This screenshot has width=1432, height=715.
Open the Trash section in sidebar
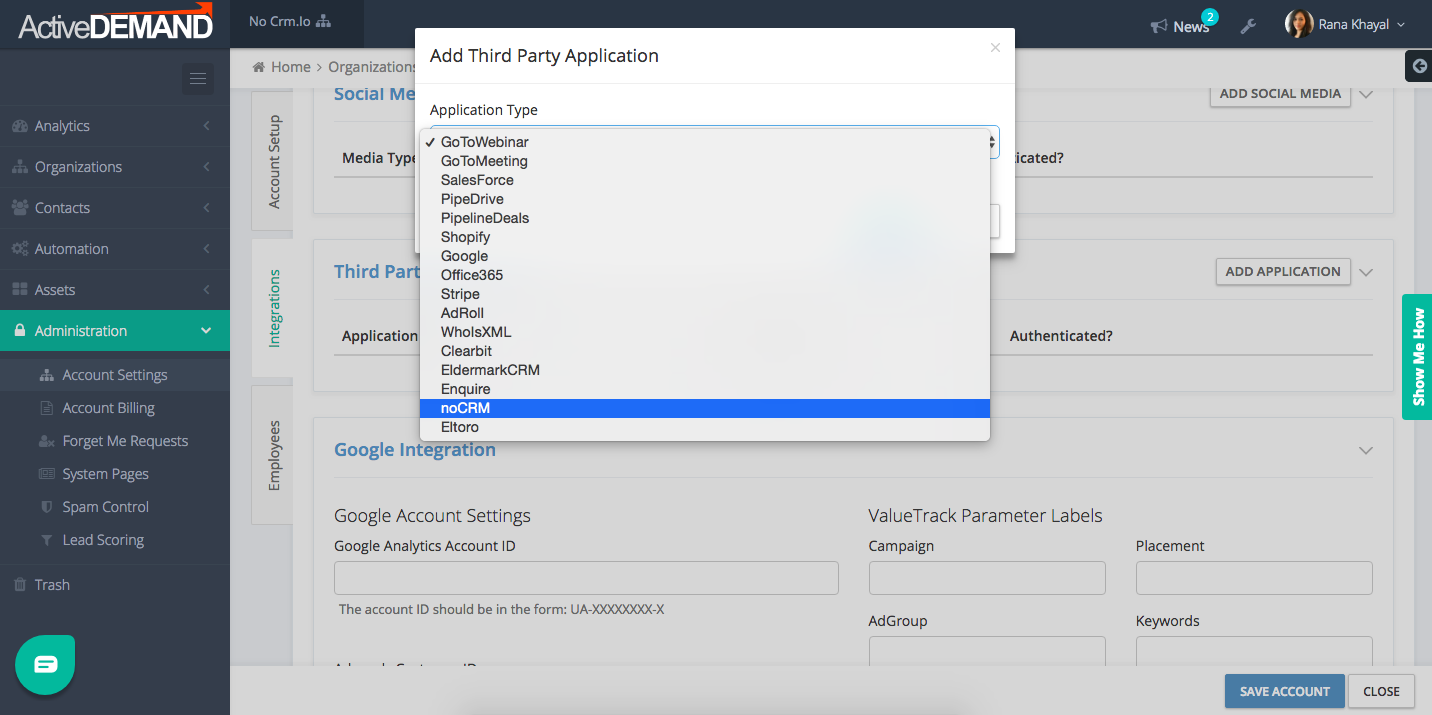tap(52, 584)
